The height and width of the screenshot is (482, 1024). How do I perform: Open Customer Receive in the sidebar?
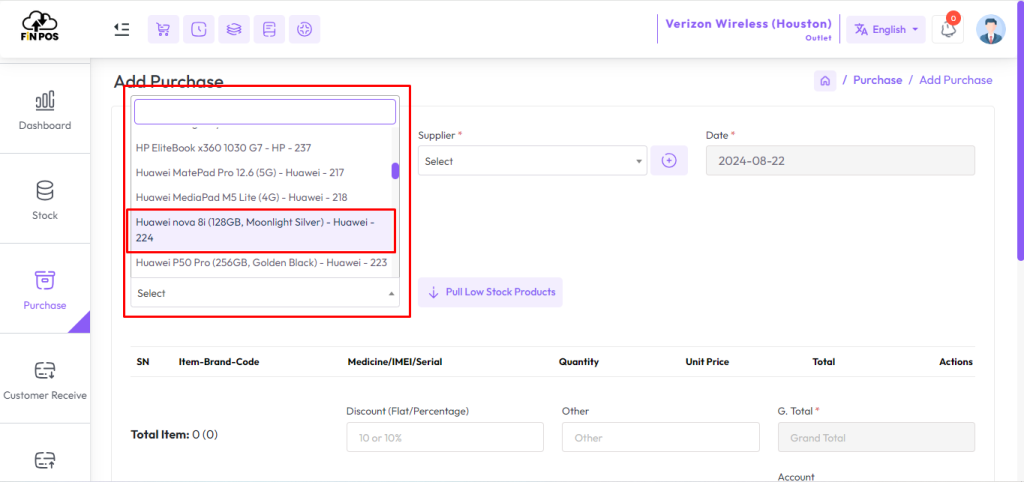point(45,379)
